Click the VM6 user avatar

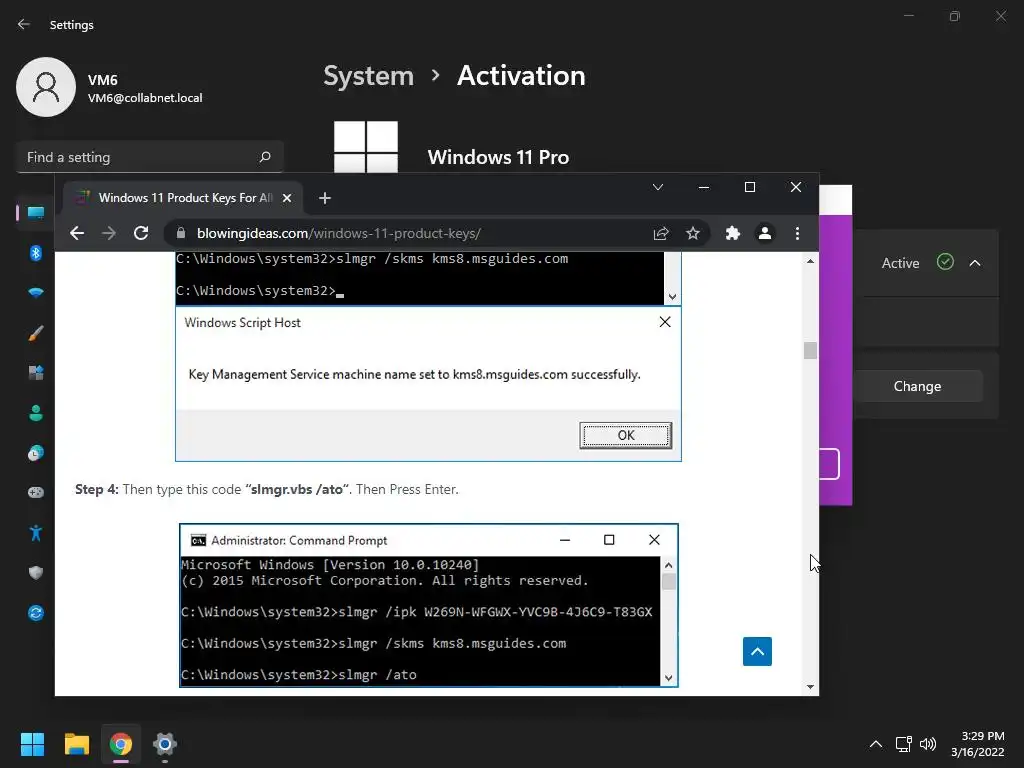(46, 87)
